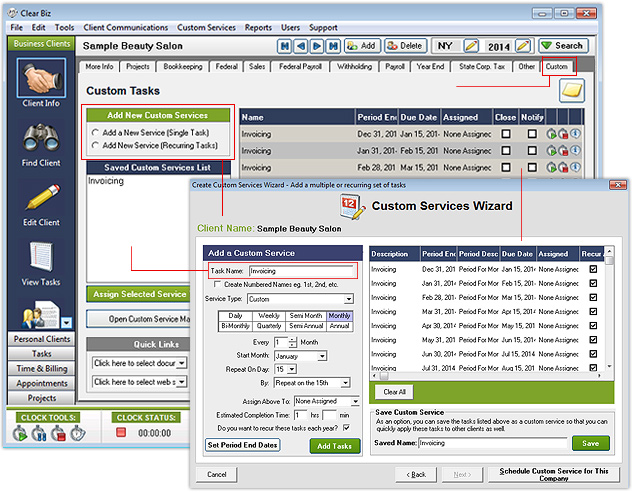Click the people and document sidebar icon
Screen dimensions: 635x492
coord(40,315)
